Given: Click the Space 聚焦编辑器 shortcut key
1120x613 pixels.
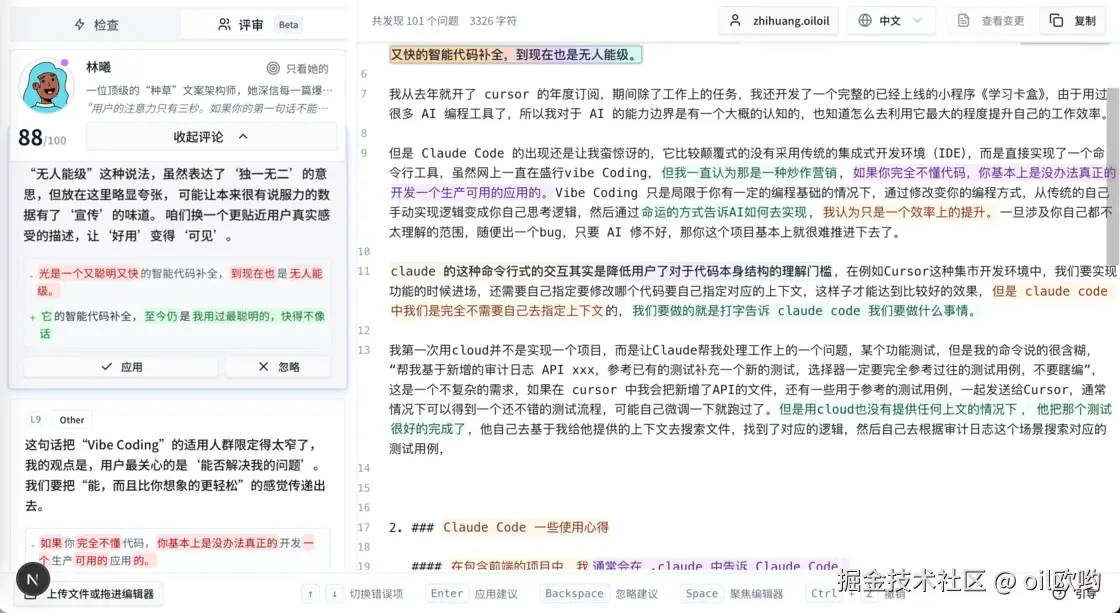Looking at the screenshot, I should pyautogui.click(x=701, y=594).
